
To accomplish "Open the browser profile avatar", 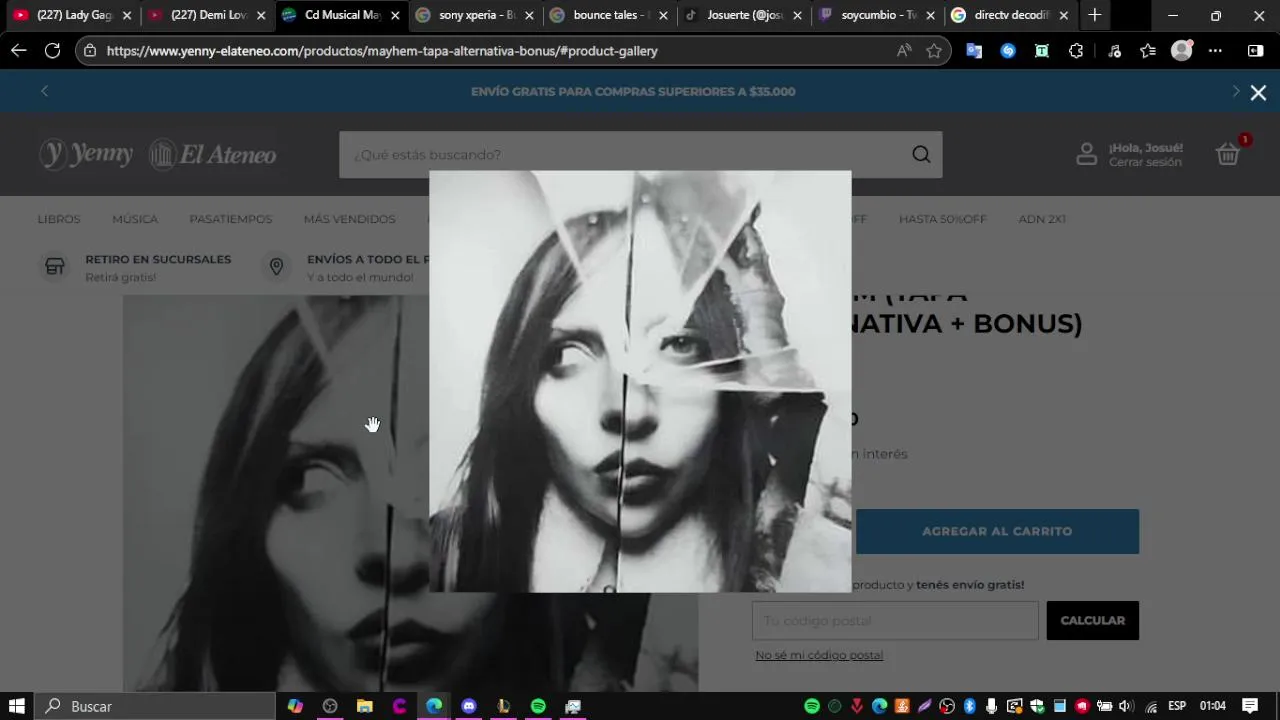I will point(1182,50).
